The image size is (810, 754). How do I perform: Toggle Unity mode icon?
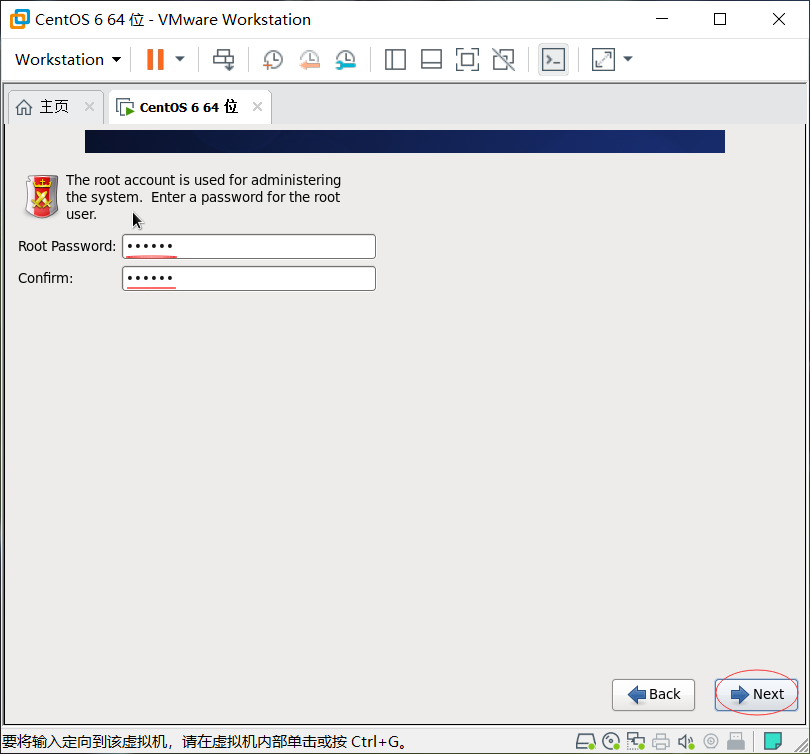click(503, 59)
